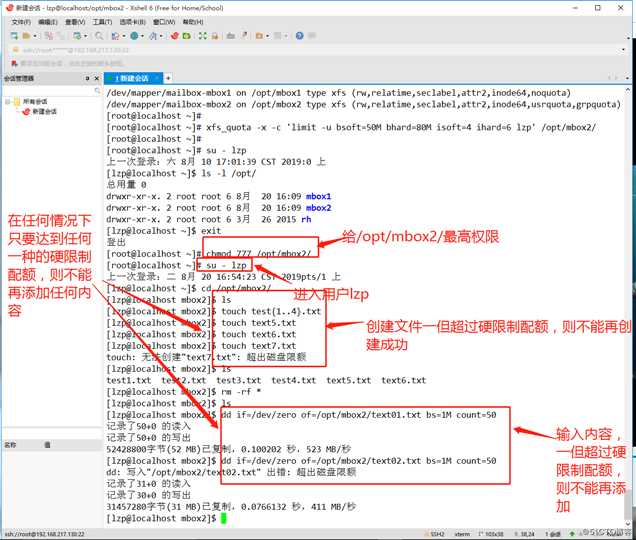Expand the session properties dropdown arrow
The height and width of the screenshot is (540, 636).
(86, 36)
